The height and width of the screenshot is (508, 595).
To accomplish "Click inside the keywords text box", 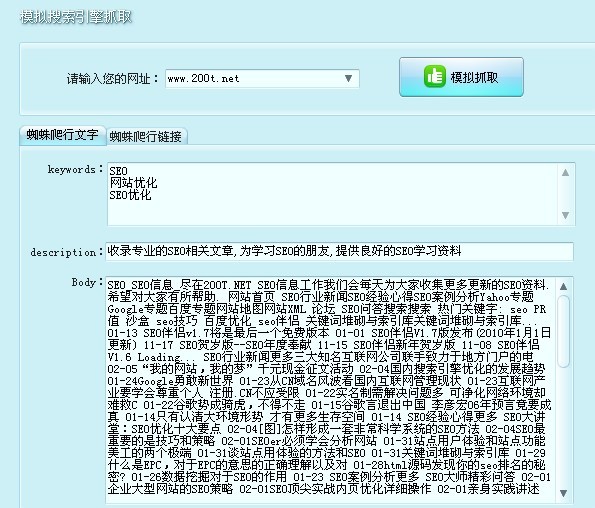I will pos(341,194).
